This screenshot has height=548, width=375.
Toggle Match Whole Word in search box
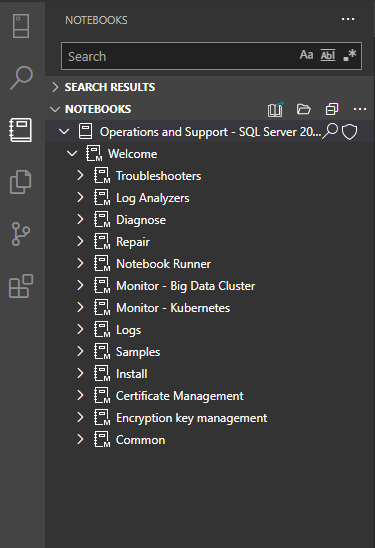pyautogui.click(x=328, y=55)
